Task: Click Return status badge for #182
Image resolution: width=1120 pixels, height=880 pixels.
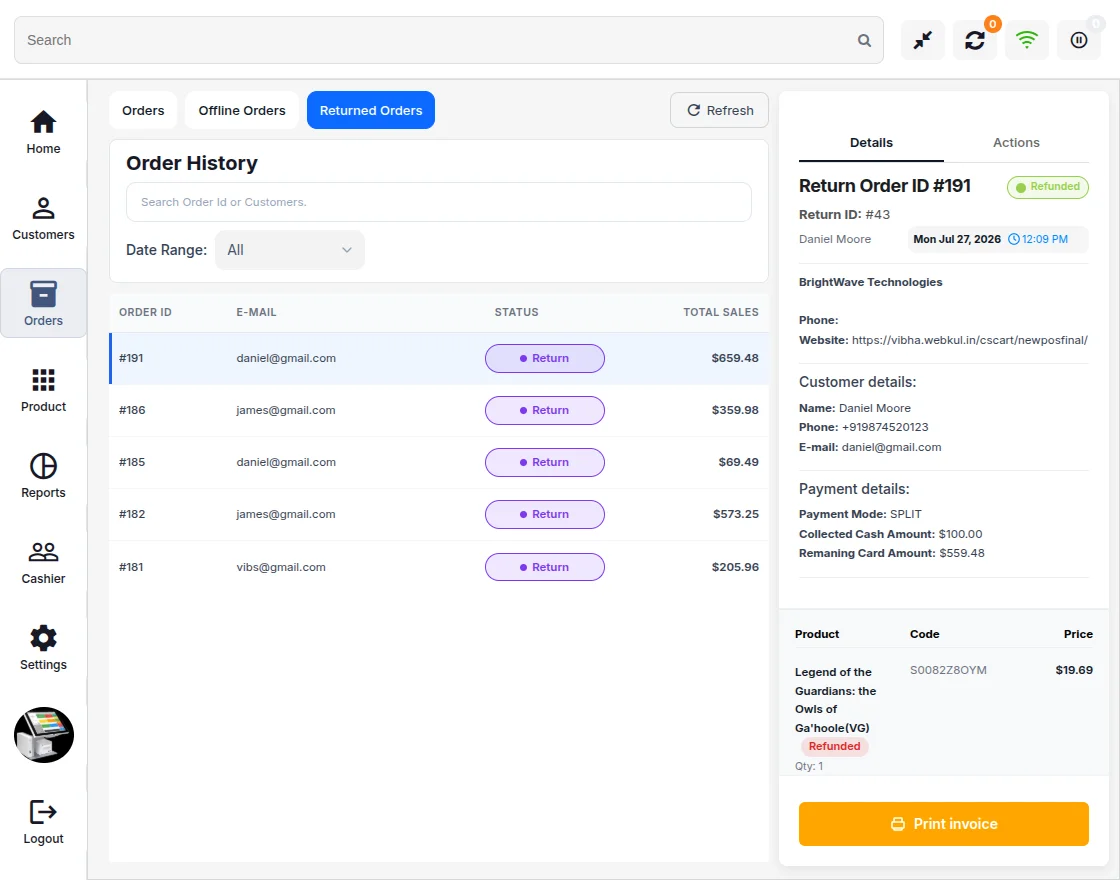Action: tap(545, 514)
